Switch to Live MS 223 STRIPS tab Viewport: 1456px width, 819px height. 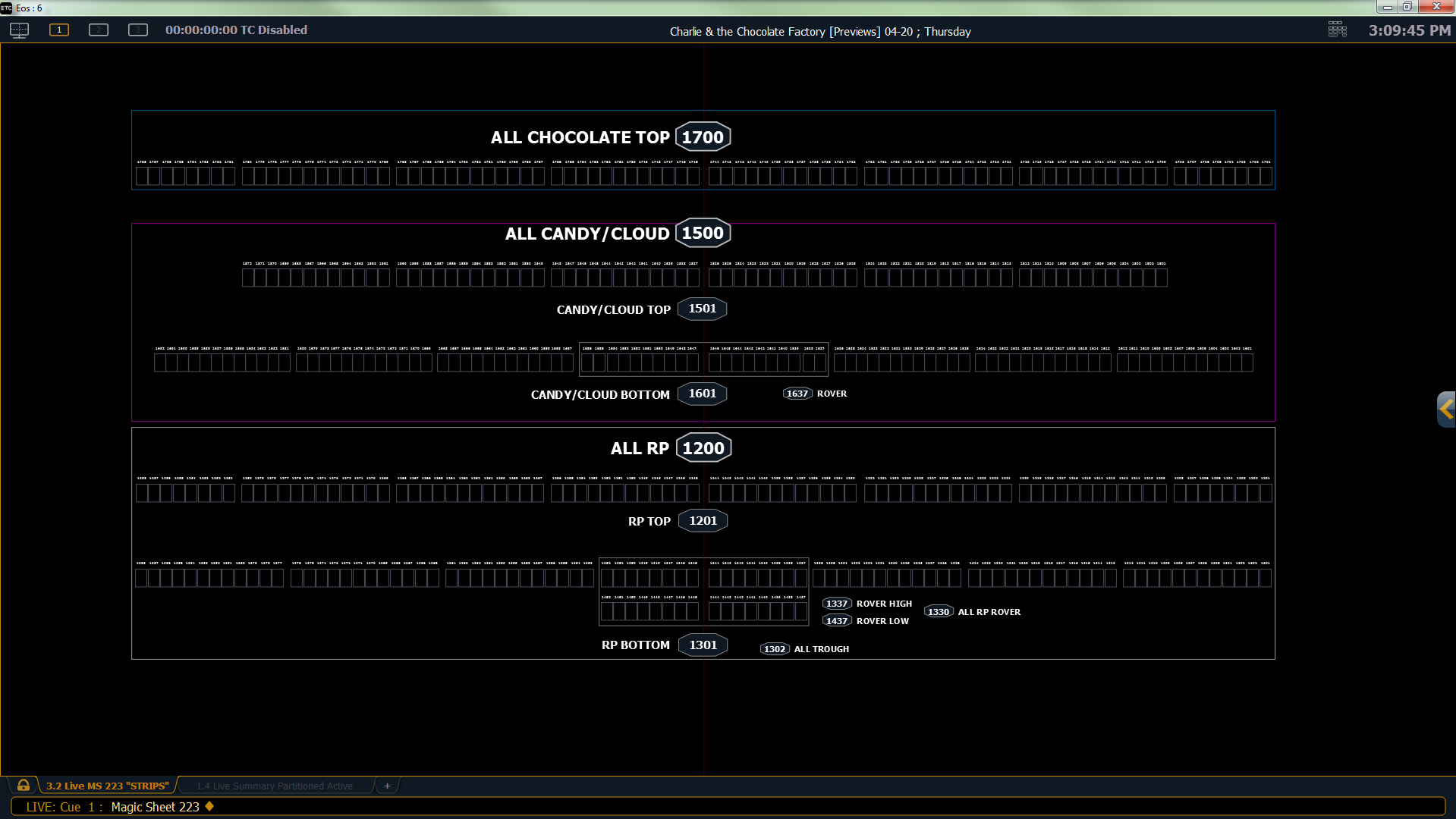(x=107, y=786)
